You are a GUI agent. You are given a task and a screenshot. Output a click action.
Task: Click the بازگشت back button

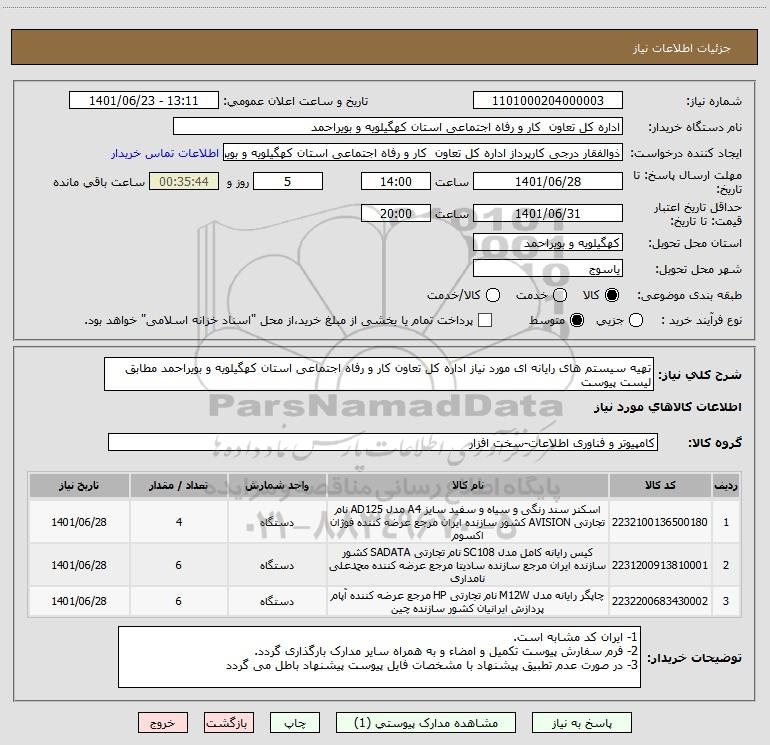click(x=229, y=723)
